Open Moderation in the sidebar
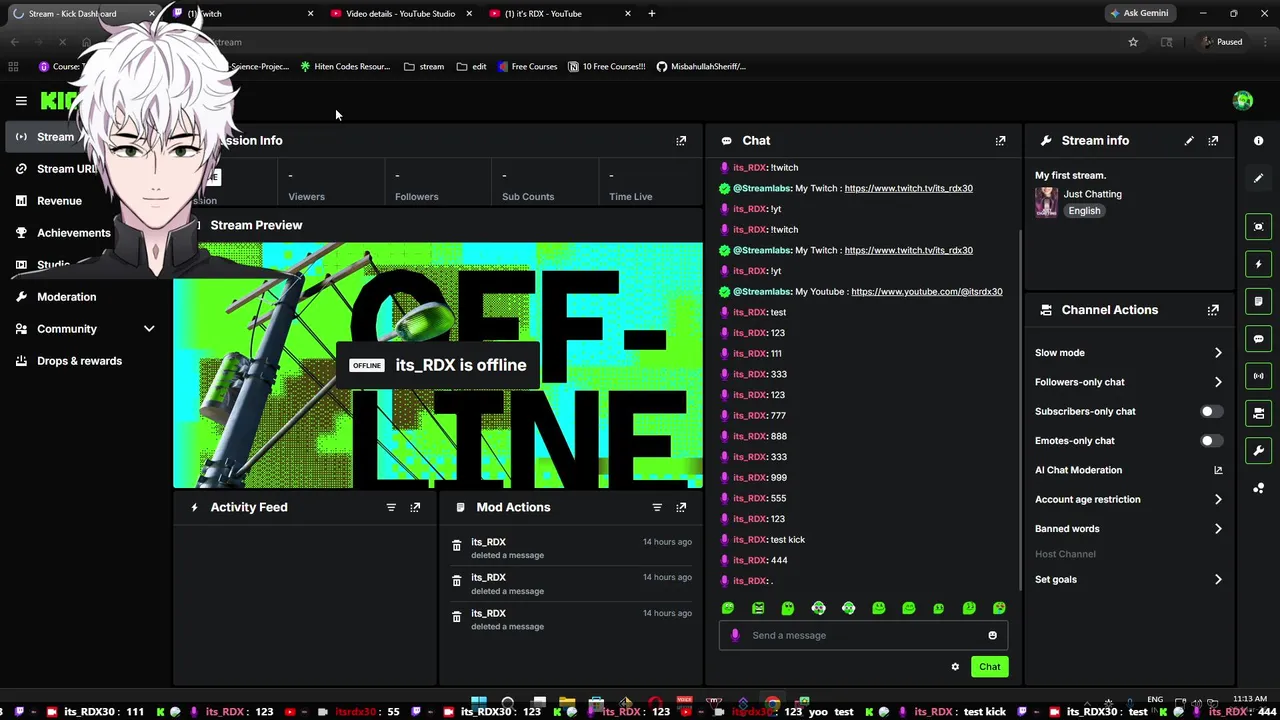 (66, 297)
